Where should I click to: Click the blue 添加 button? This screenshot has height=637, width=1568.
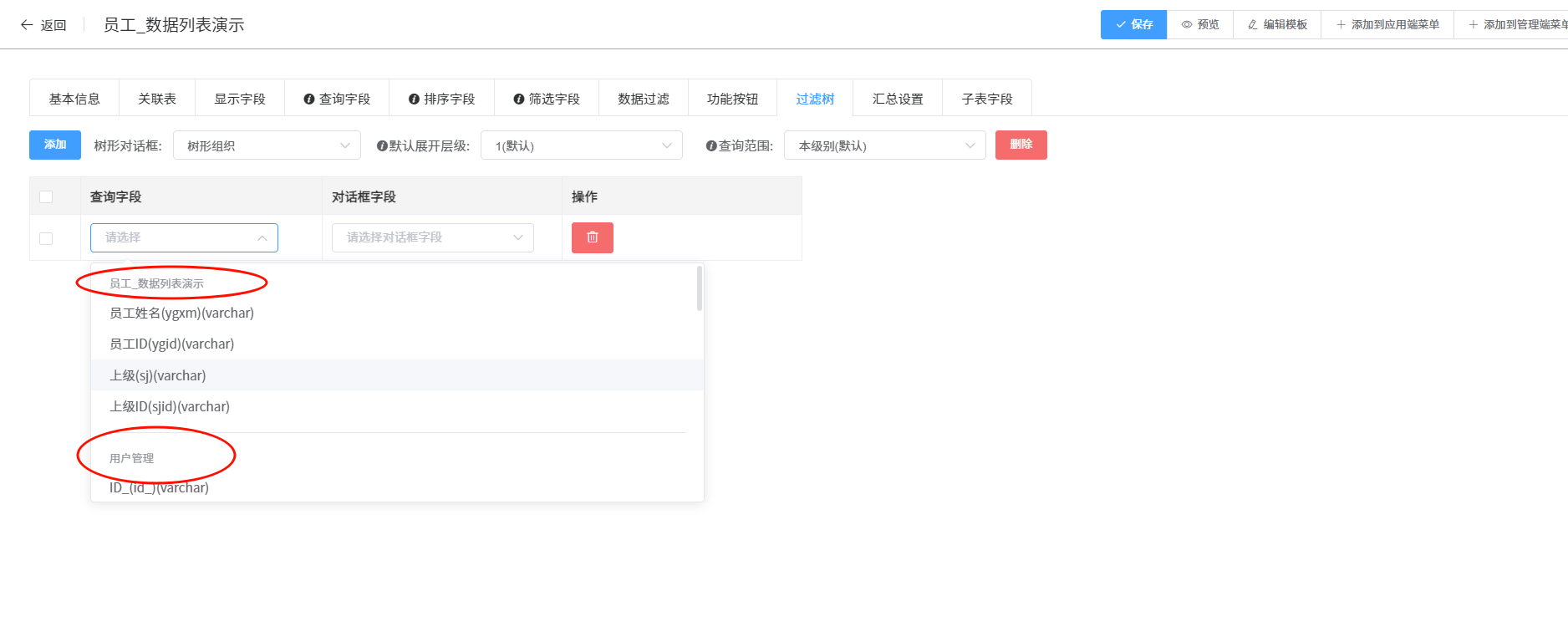pos(55,145)
